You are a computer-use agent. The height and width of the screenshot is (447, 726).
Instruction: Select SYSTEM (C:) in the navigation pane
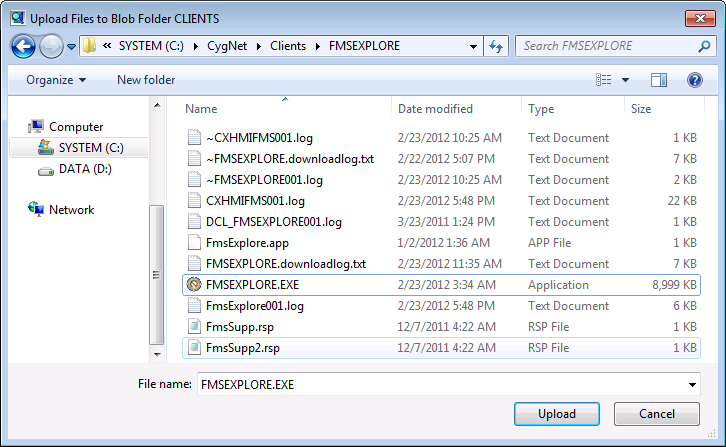[91, 148]
